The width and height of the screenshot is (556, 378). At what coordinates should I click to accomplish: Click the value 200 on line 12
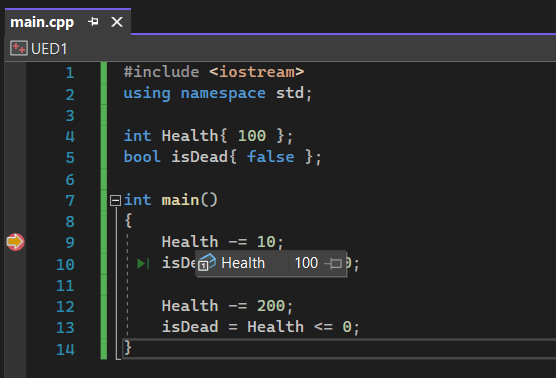tap(271, 306)
